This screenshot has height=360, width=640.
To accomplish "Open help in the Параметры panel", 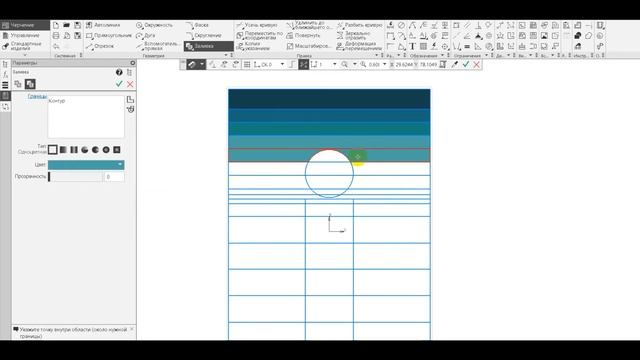I will click(119, 72).
